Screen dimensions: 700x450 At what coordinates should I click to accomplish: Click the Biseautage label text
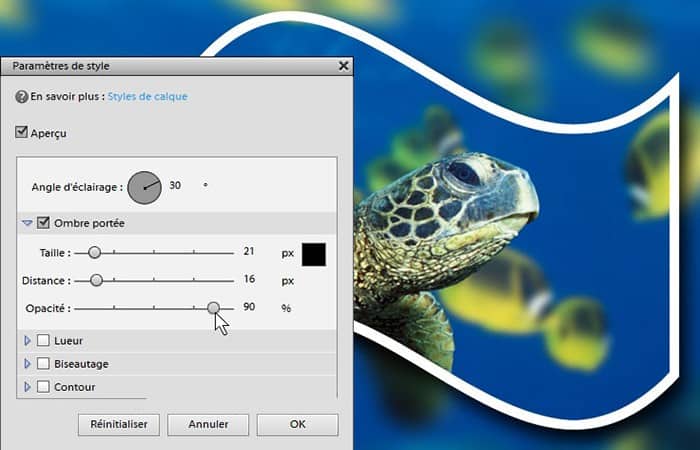click(81, 364)
